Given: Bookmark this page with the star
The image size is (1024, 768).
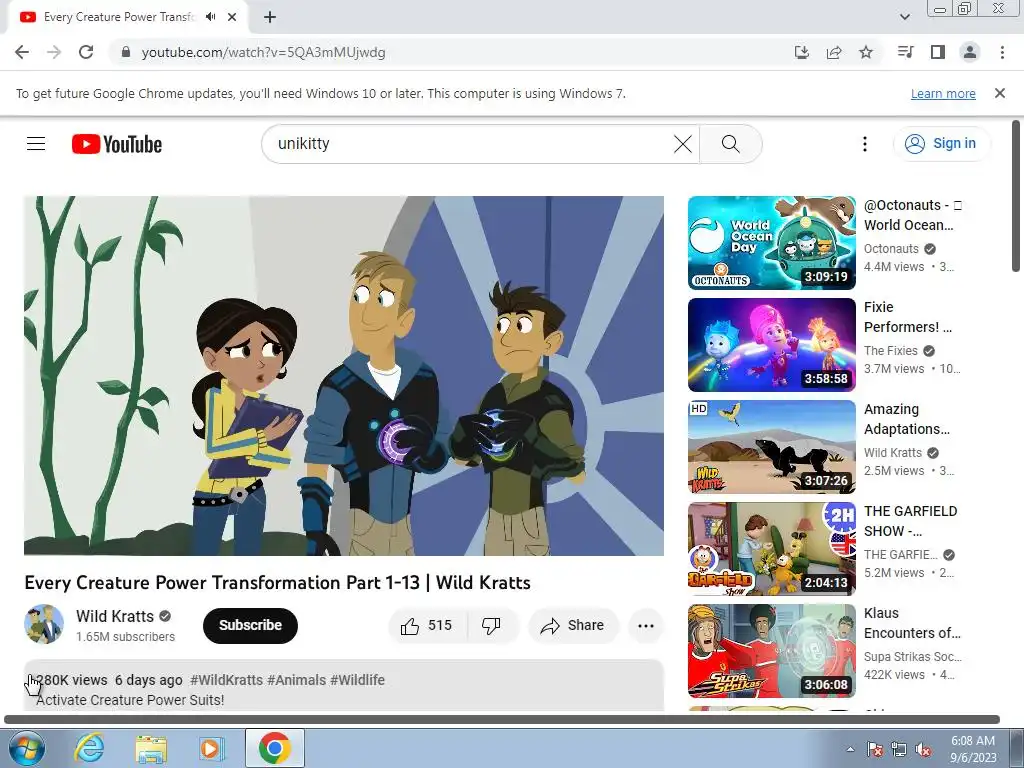Looking at the screenshot, I should (866, 52).
